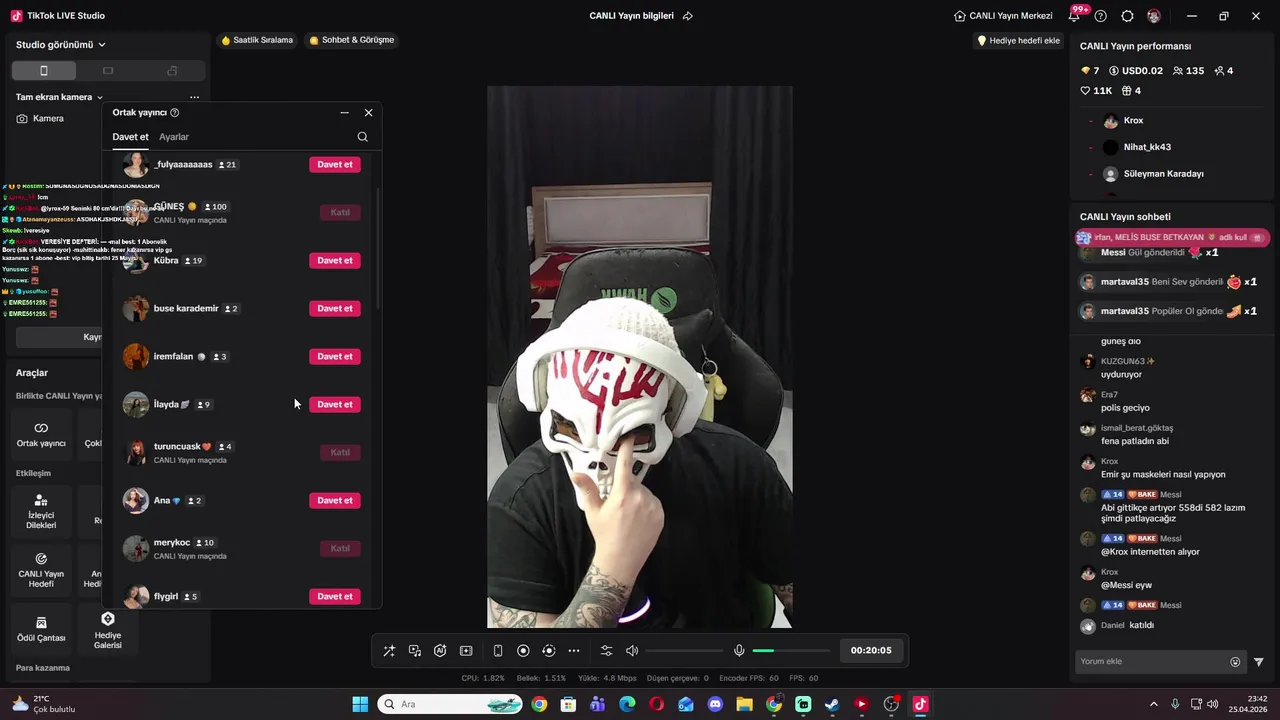
Task: Open the CANLI Yayın Hedefi tool
Action: pos(41,570)
